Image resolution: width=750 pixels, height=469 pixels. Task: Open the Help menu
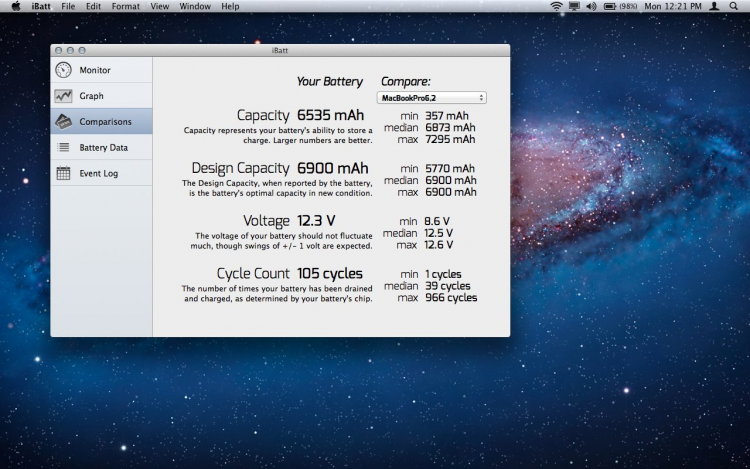click(x=230, y=6)
